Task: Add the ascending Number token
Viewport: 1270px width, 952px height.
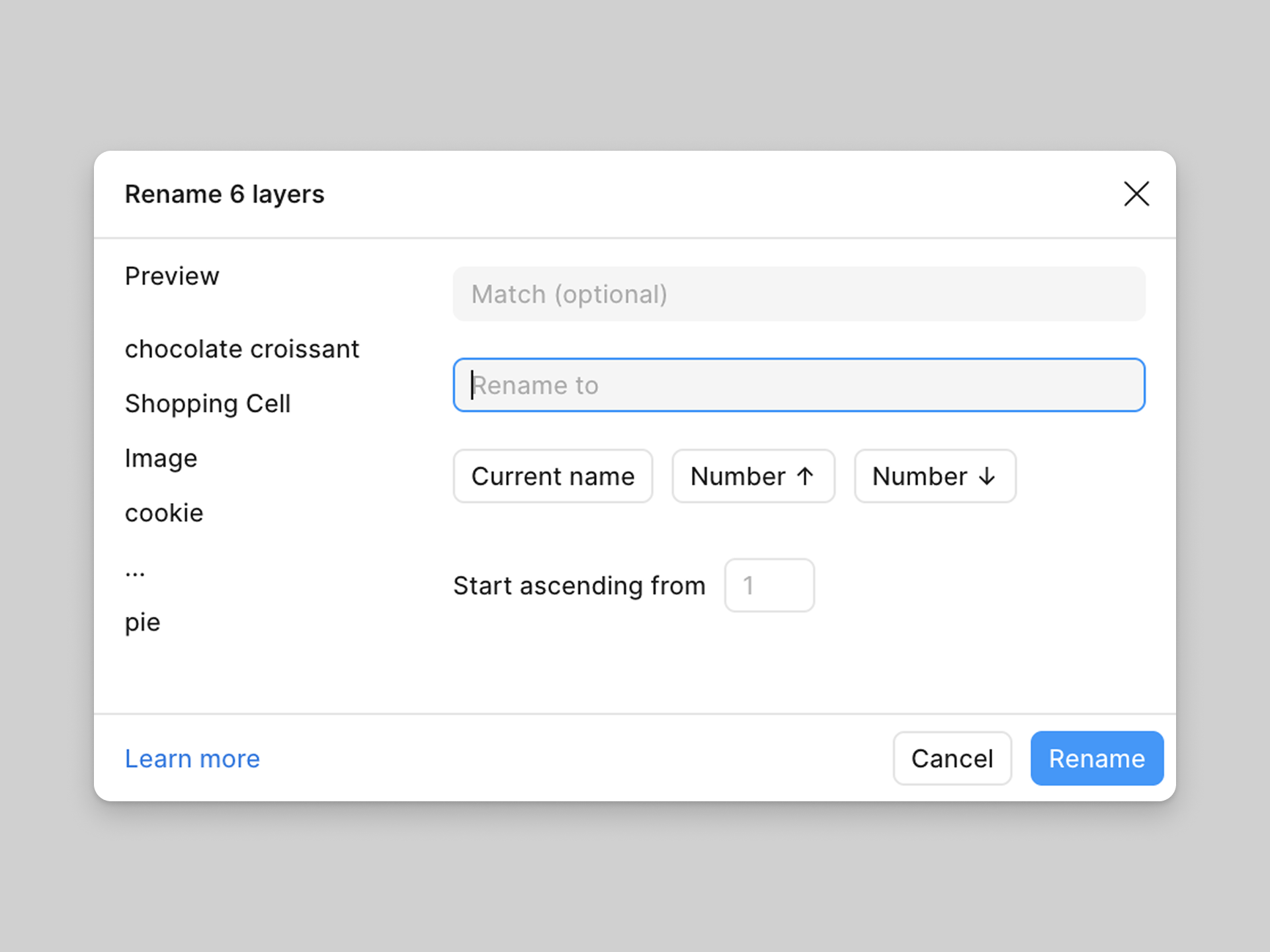Action: coord(753,475)
